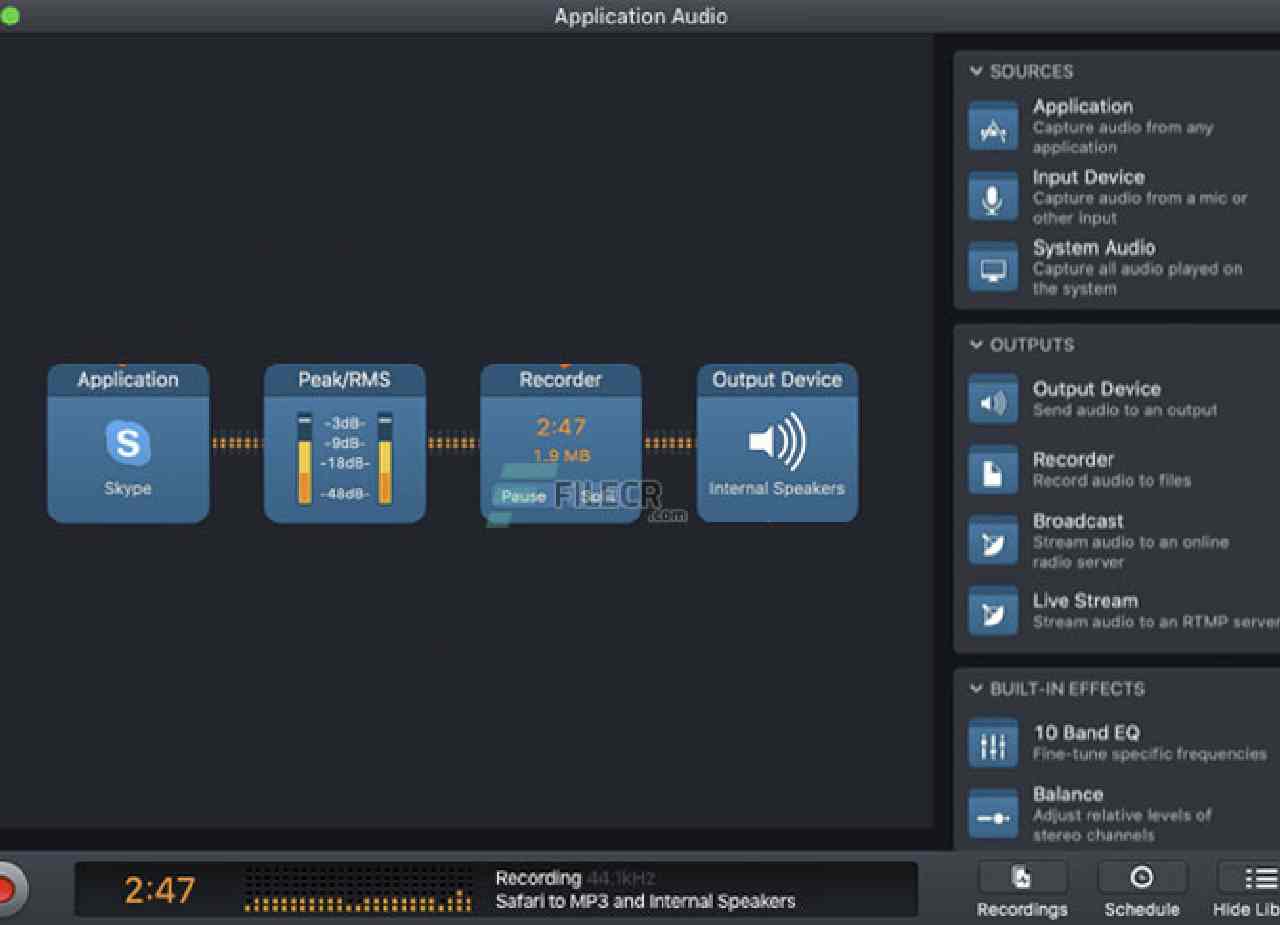Viewport: 1280px width, 925px height.
Task: Click the 'Input Device' label
Action: click(1089, 177)
